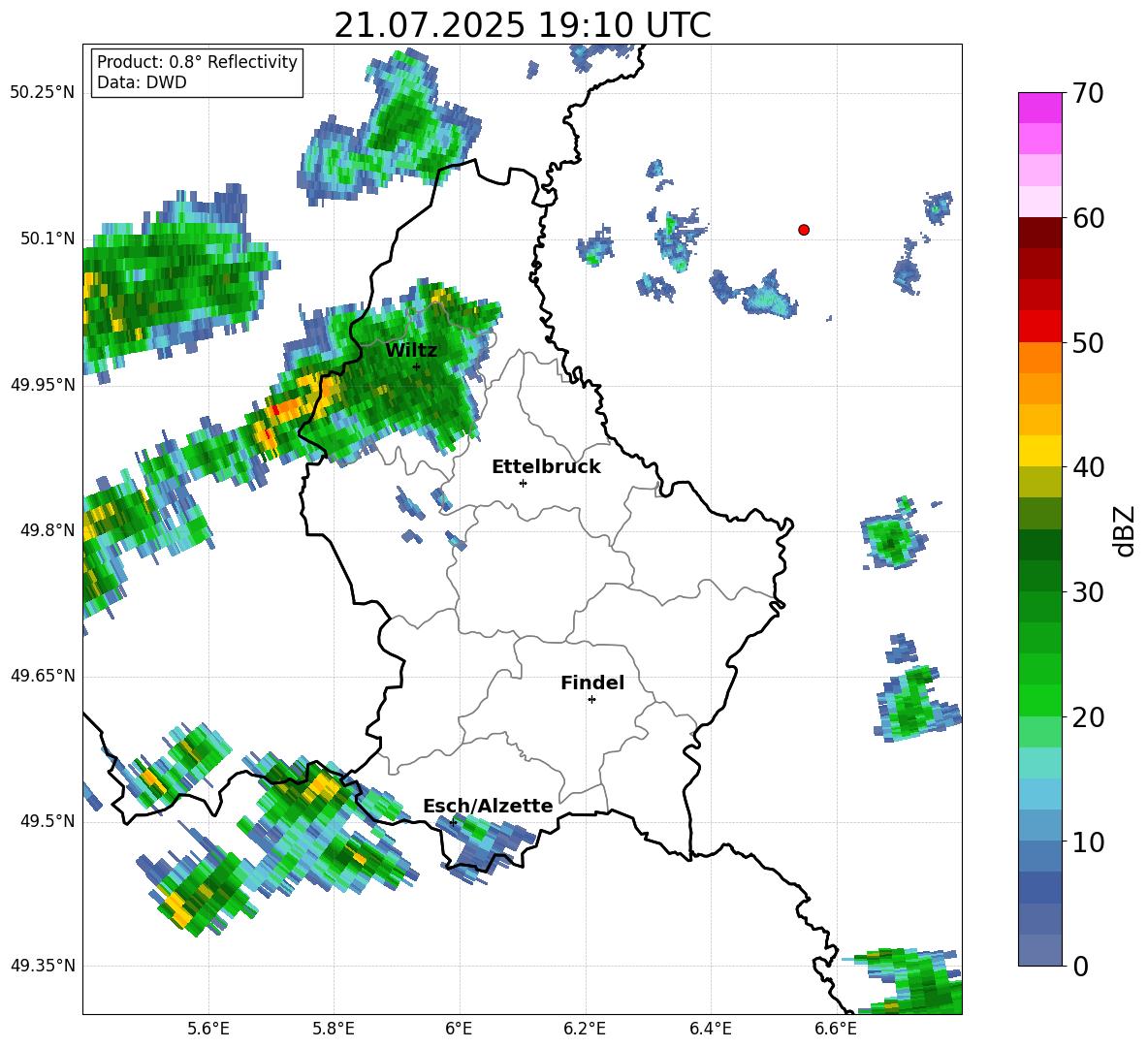Click the colorbar tick label 20
Viewport: 1148px width, 1048px height.
pyautogui.click(x=1088, y=717)
